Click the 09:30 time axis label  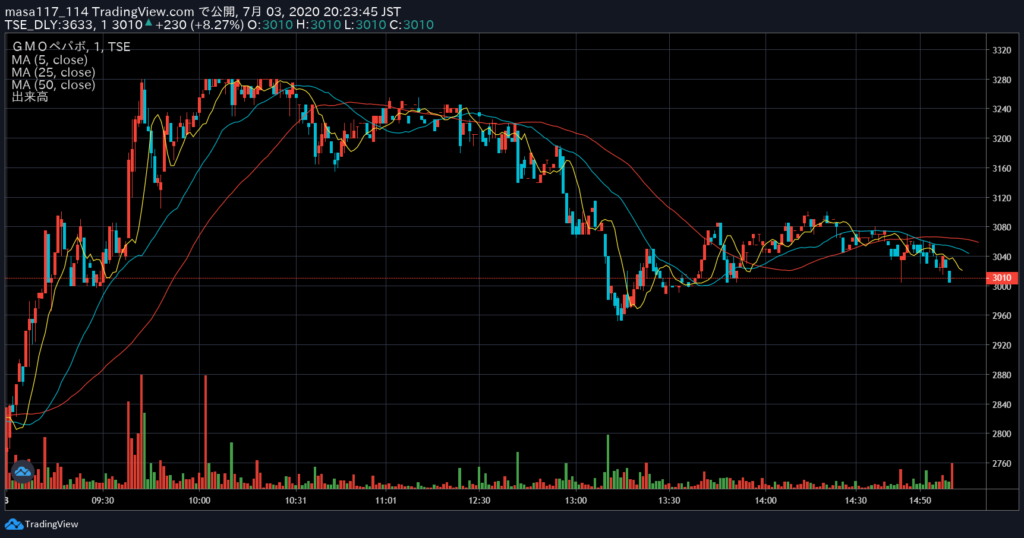103,501
